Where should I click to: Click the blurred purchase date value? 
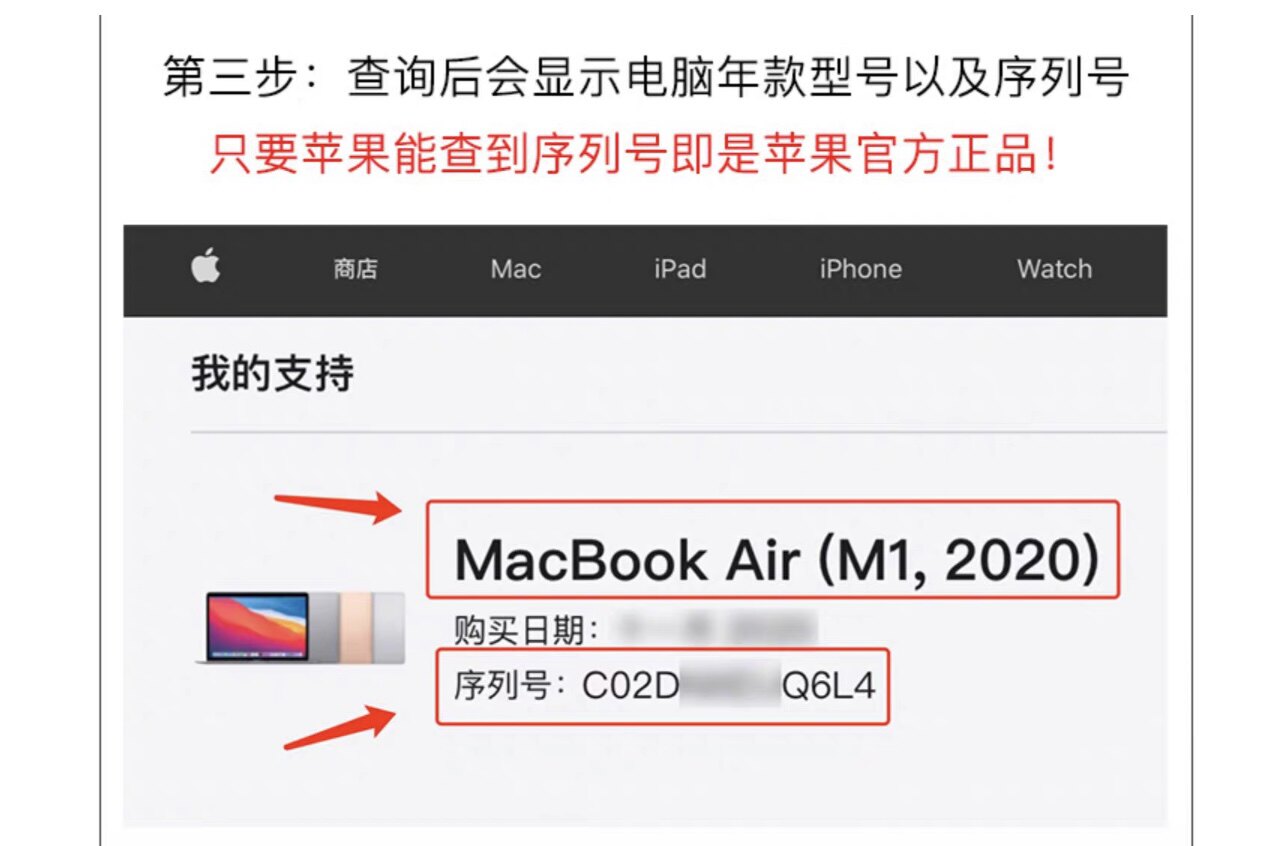coord(716,630)
